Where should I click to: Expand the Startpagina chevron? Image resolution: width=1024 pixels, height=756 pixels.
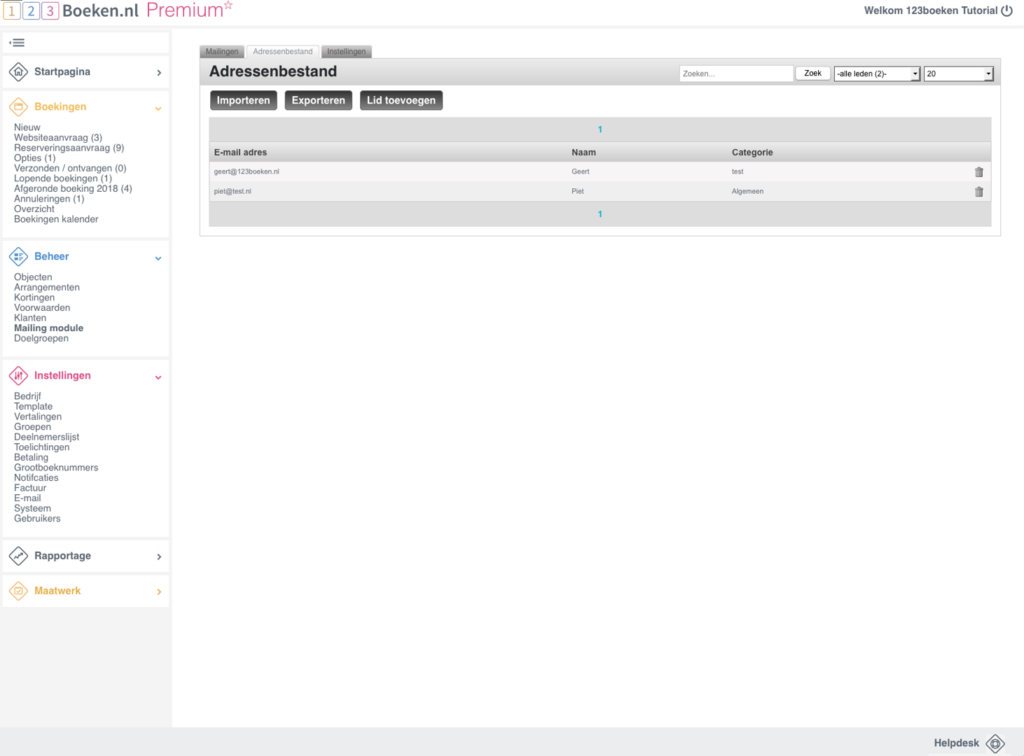(x=159, y=72)
